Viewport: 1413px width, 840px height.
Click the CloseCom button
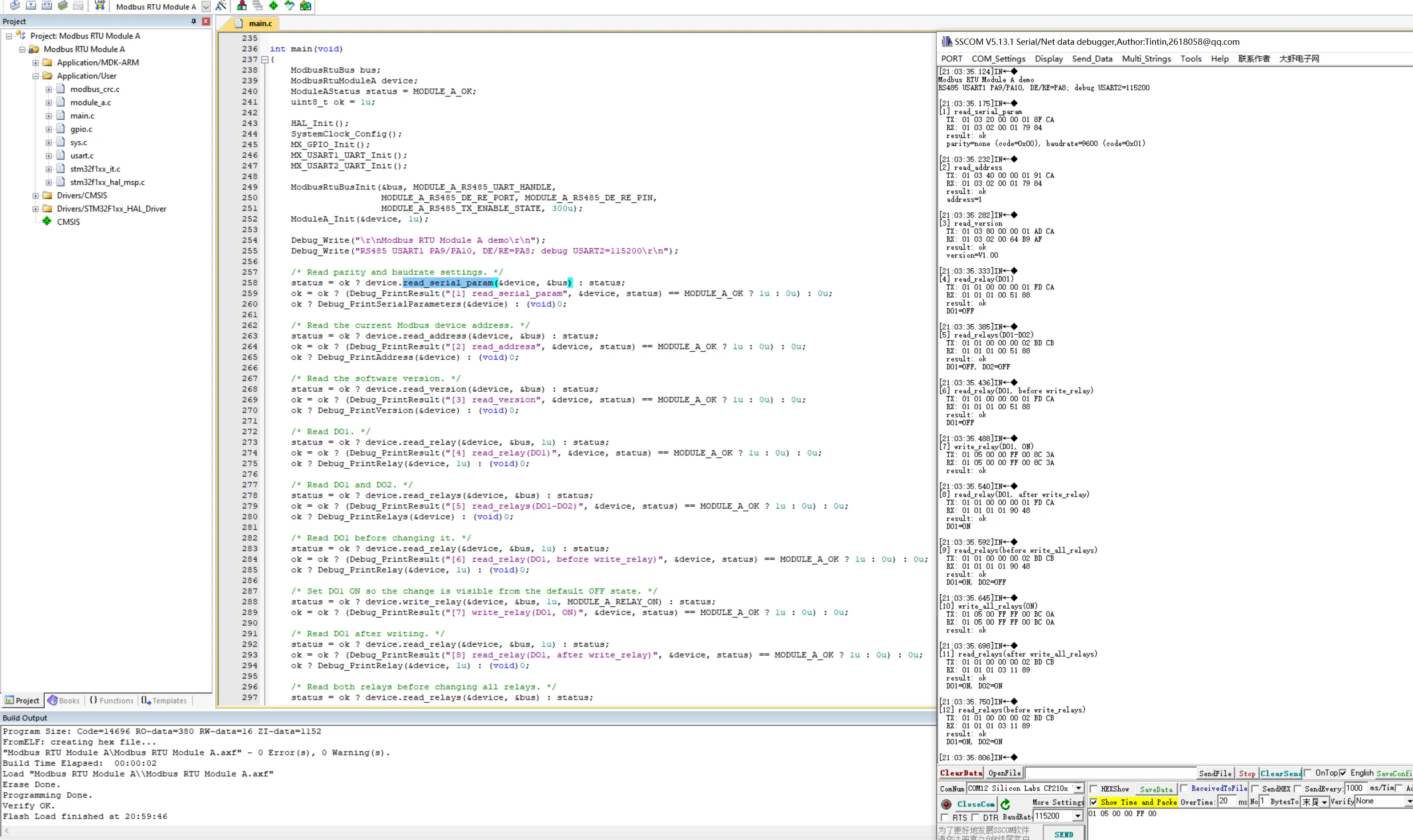(x=976, y=804)
